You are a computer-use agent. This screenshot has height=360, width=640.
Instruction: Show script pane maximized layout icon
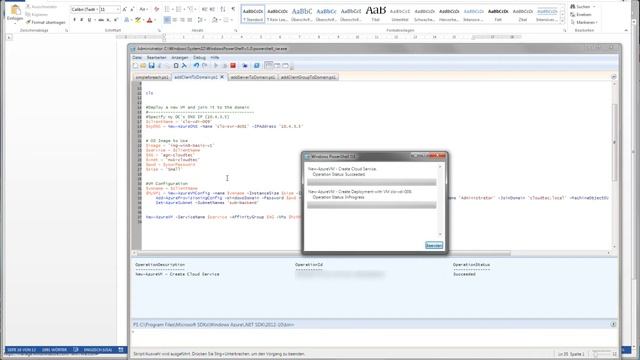(285, 66)
